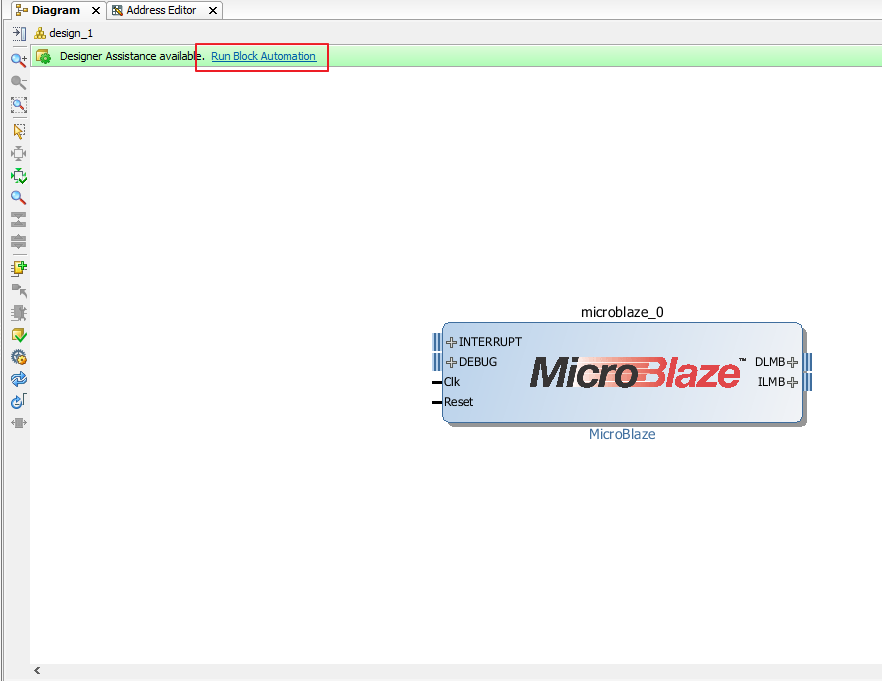Click the grayed Zoom Out magnifier icon

pyautogui.click(x=19, y=82)
